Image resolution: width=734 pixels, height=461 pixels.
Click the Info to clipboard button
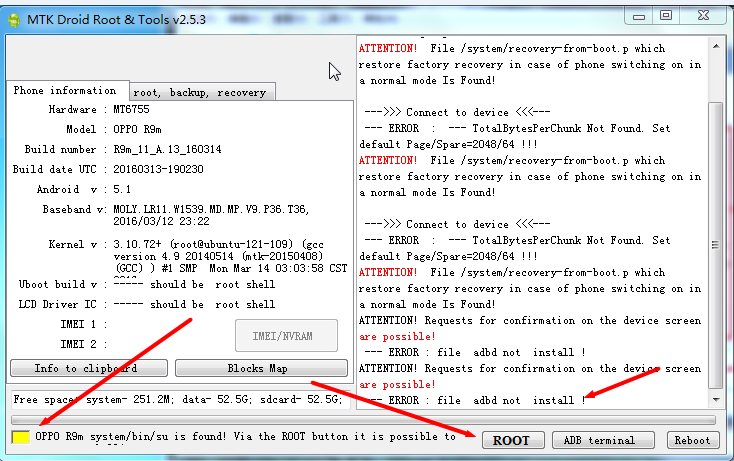click(x=89, y=368)
